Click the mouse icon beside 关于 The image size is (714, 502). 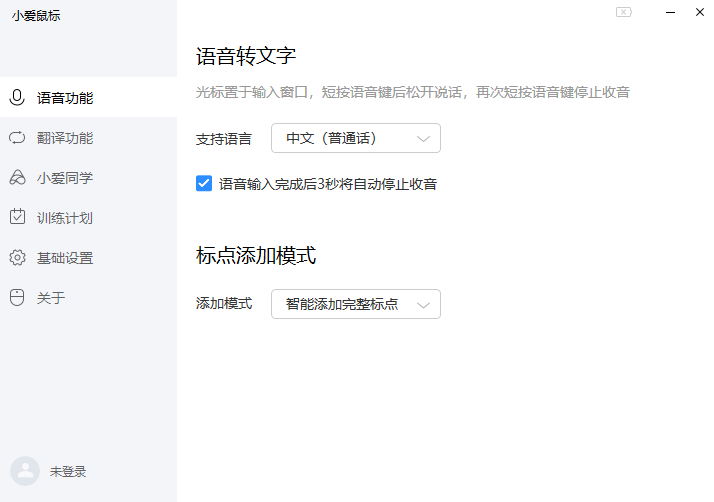tap(17, 298)
